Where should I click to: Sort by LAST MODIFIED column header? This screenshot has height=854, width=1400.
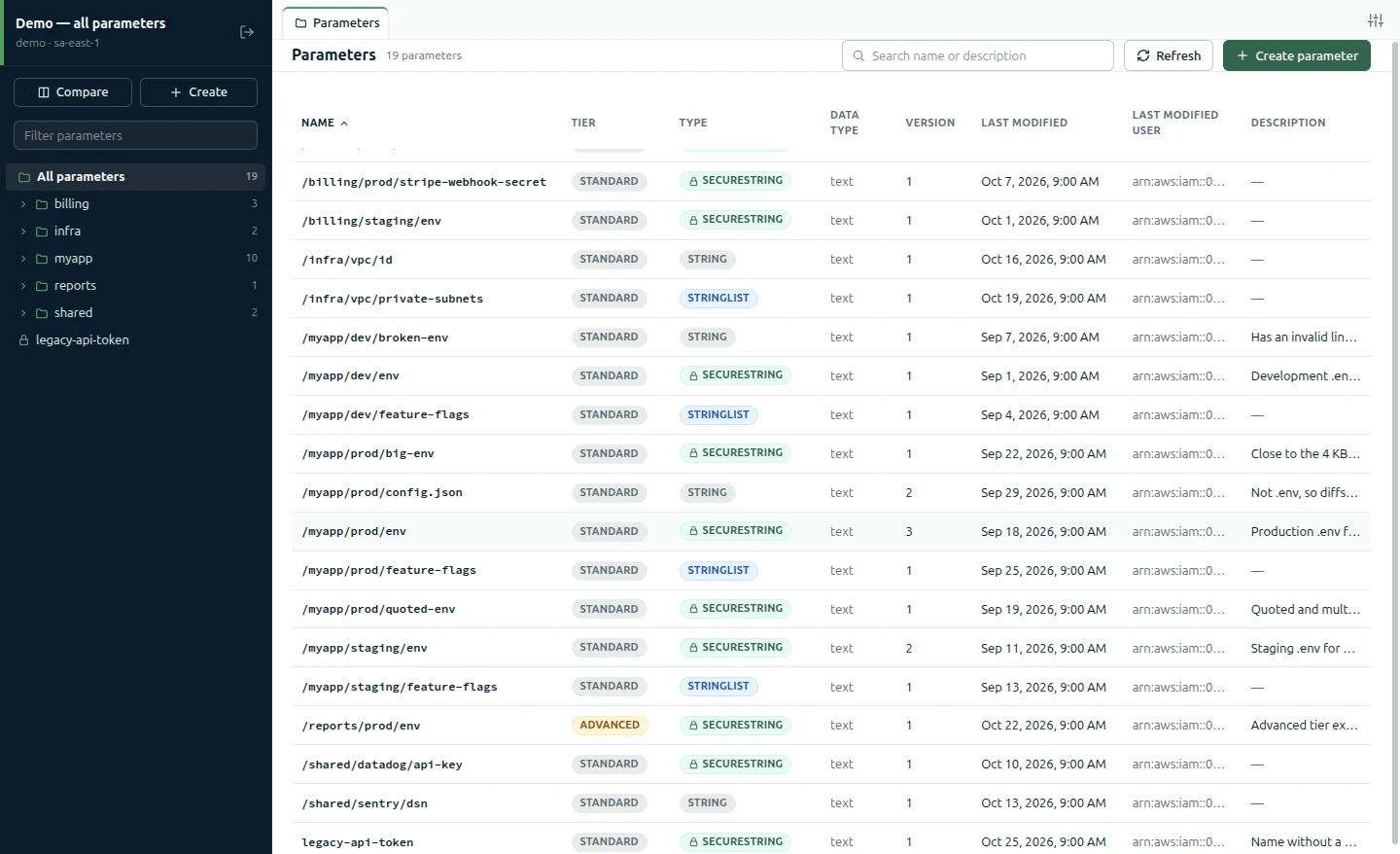click(x=1024, y=123)
